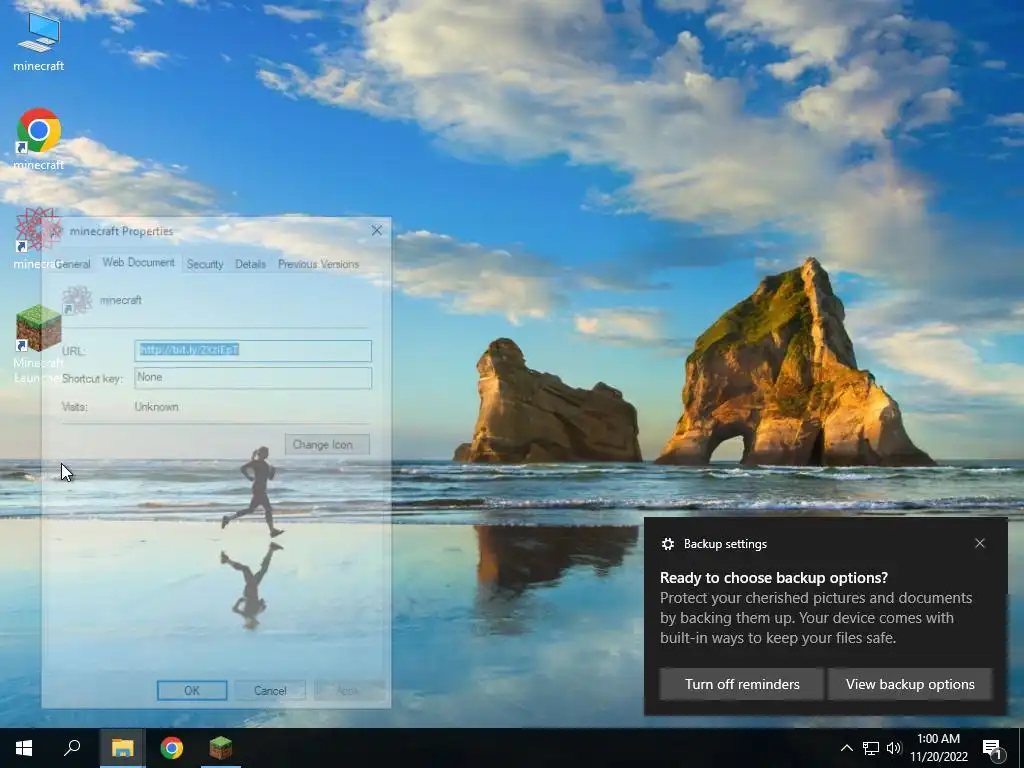The height and width of the screenshot is (768, 1024).
Task: Click the Shortcut key field
Action: tap(253, 377)
